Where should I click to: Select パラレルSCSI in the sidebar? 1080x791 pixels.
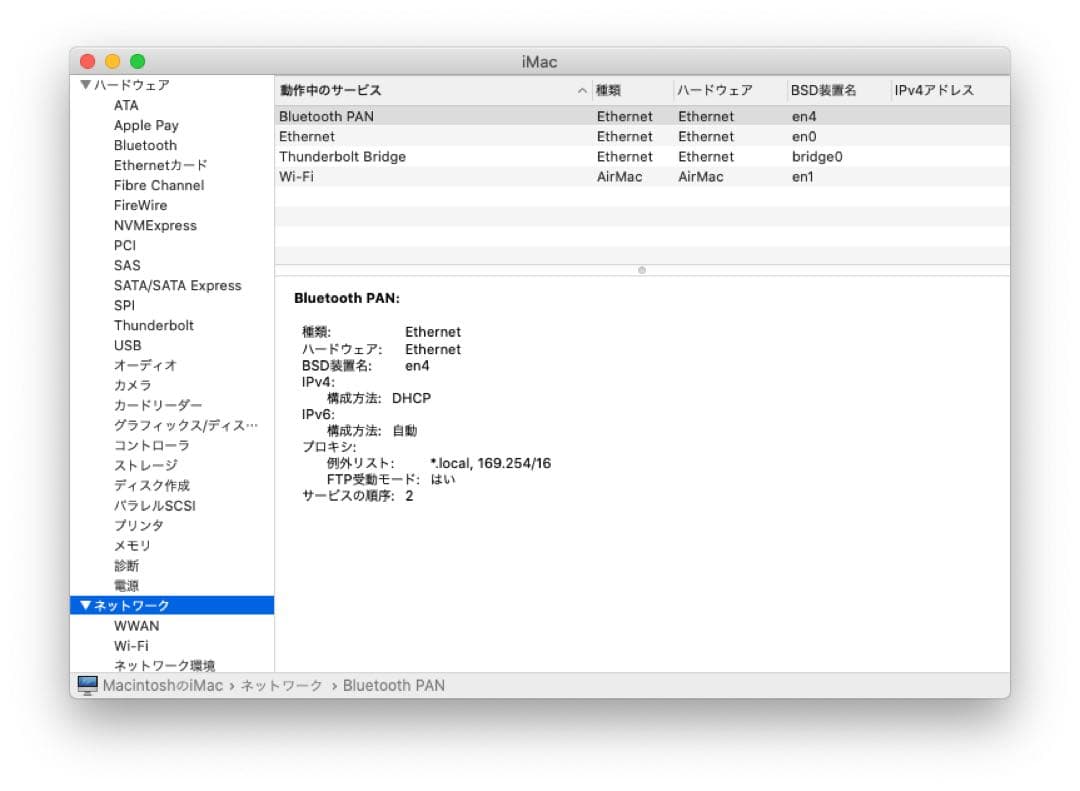[155, 505]
